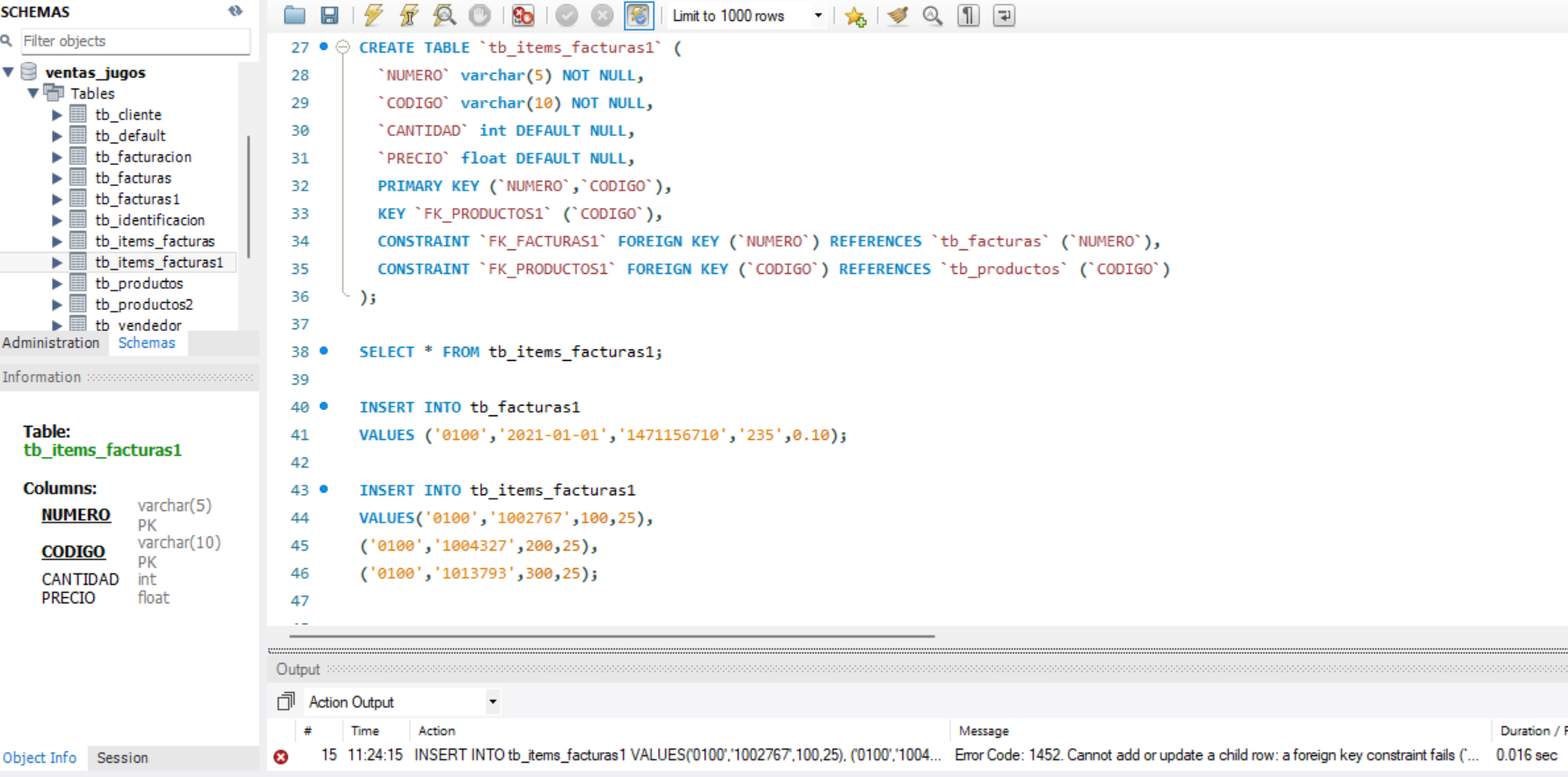Save the script to file
This screenshot has width=1568, height=777.
pos(329,15)
